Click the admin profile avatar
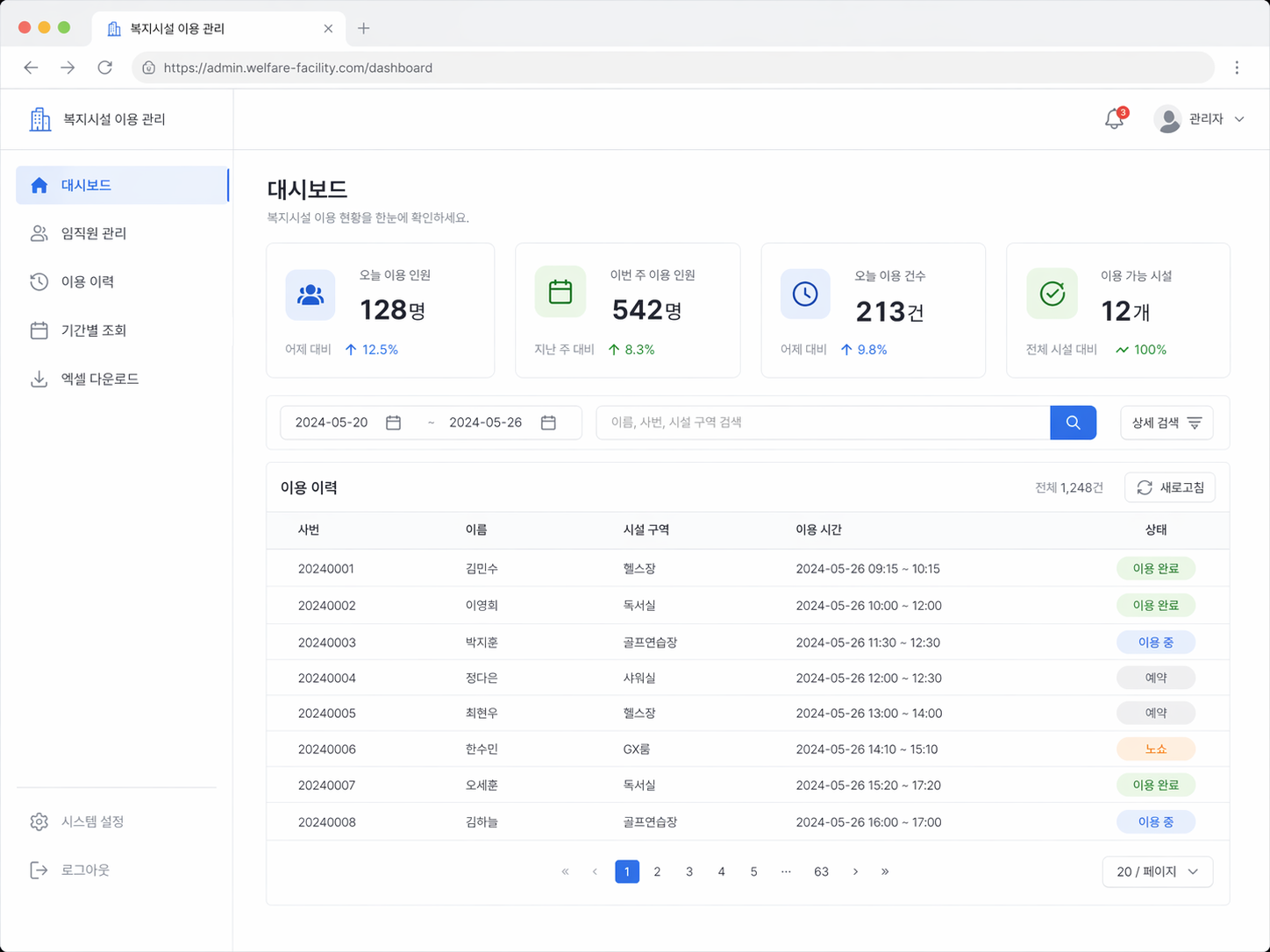Viewport: 1270px width, 952px height. point(1167,119)
